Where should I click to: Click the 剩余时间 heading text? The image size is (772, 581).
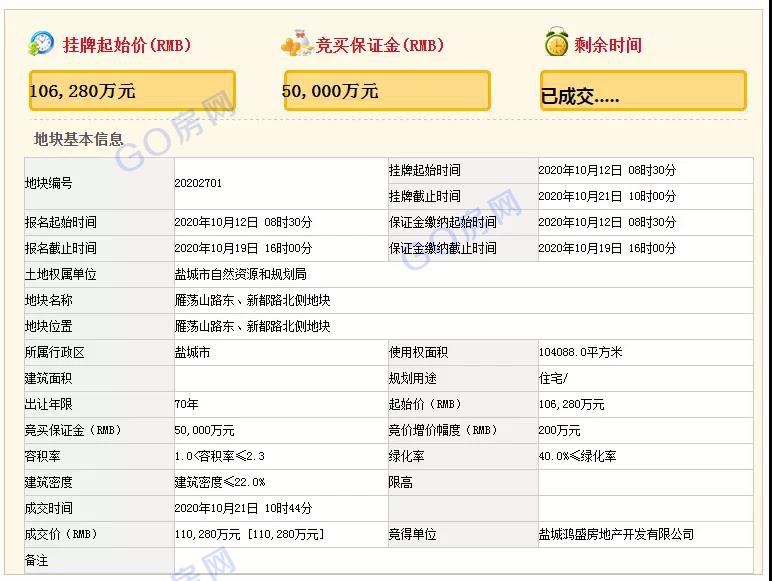(607, 45)
